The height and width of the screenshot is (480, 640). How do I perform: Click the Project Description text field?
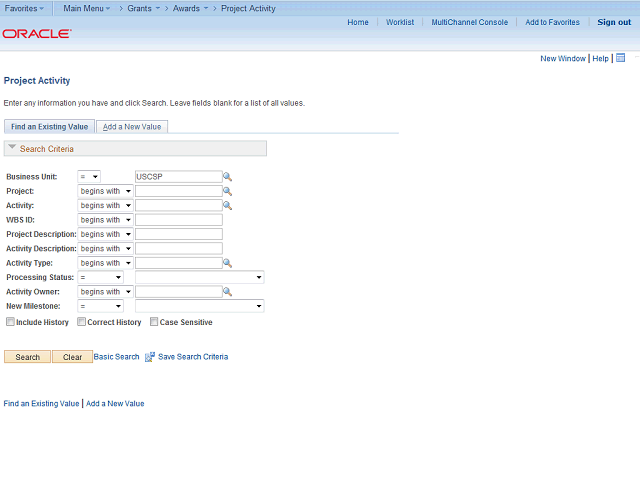tap(179, 234)
